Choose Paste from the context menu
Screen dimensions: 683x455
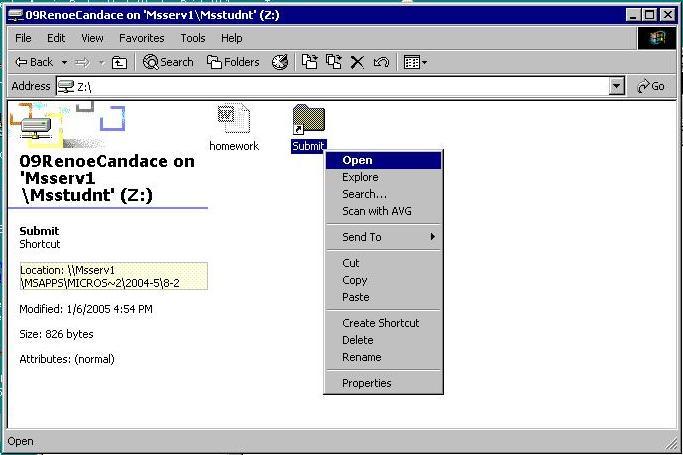(383, 297)
